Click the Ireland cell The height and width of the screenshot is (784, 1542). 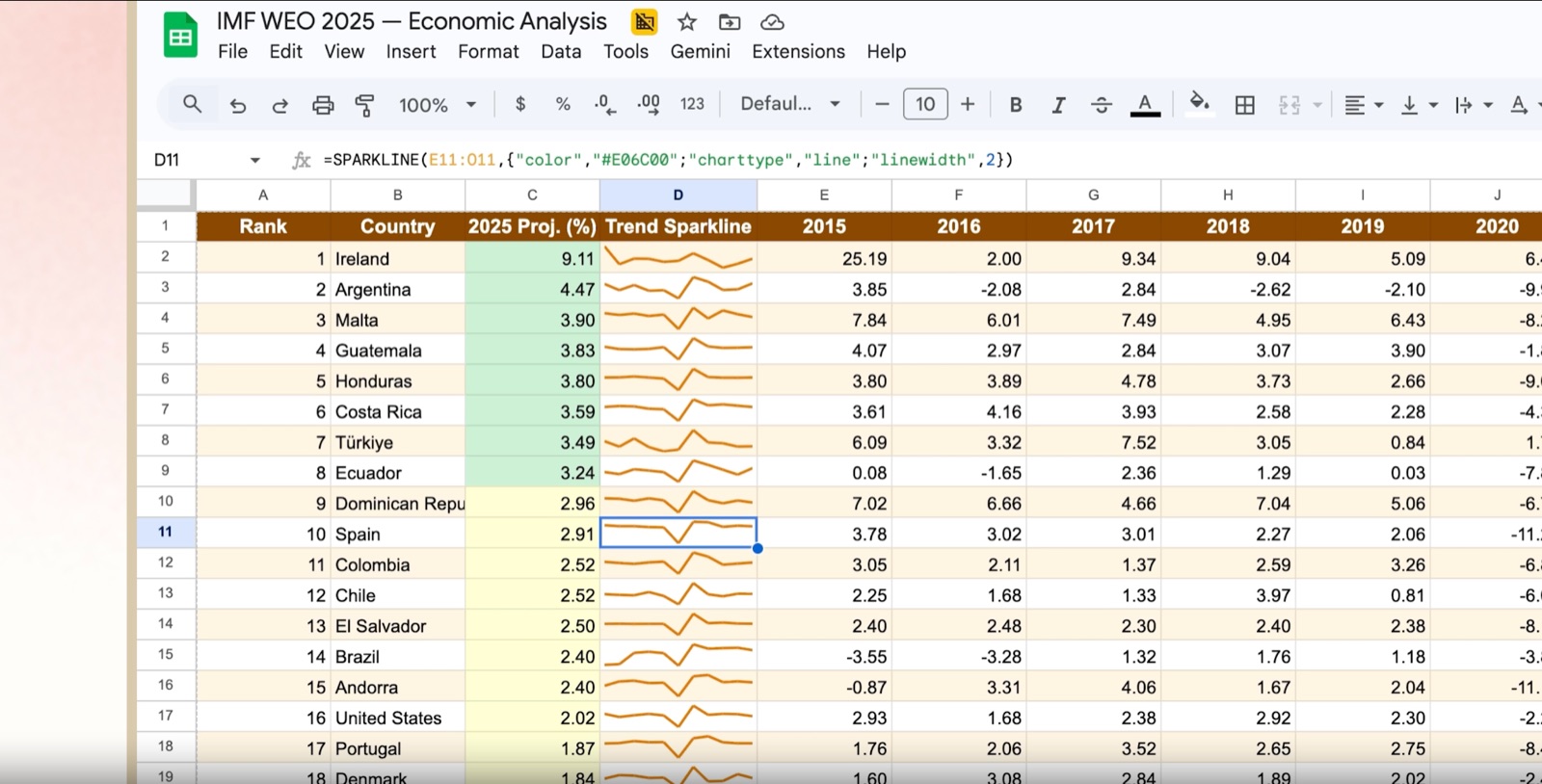(397, 258)
